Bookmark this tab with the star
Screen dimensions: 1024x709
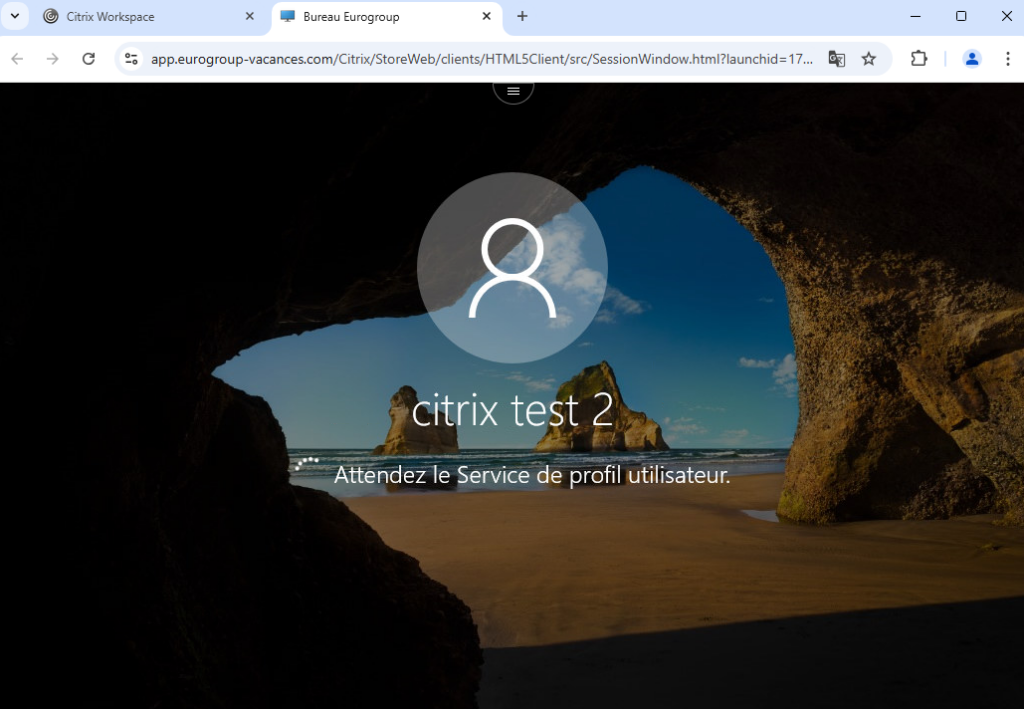[869, 59]
